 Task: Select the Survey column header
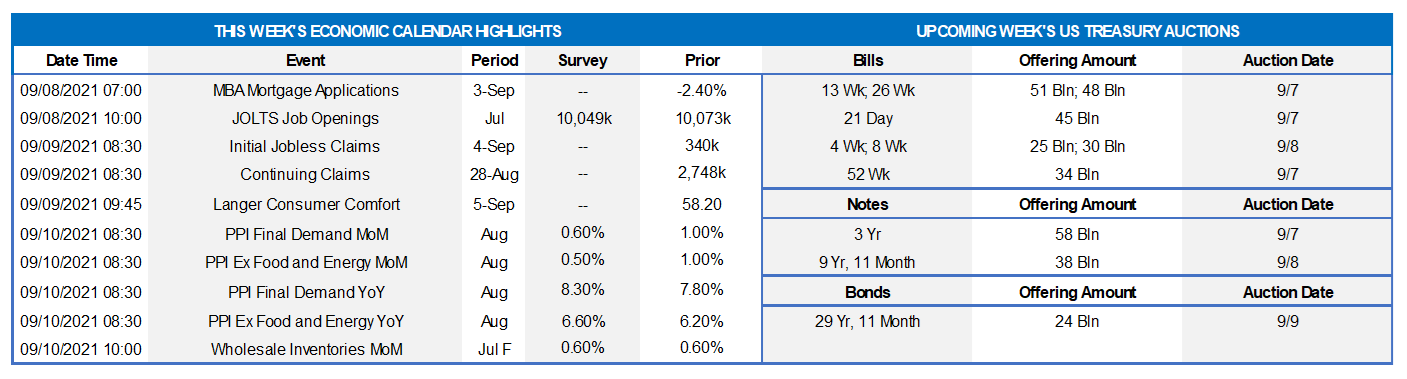tap(582, 60)
